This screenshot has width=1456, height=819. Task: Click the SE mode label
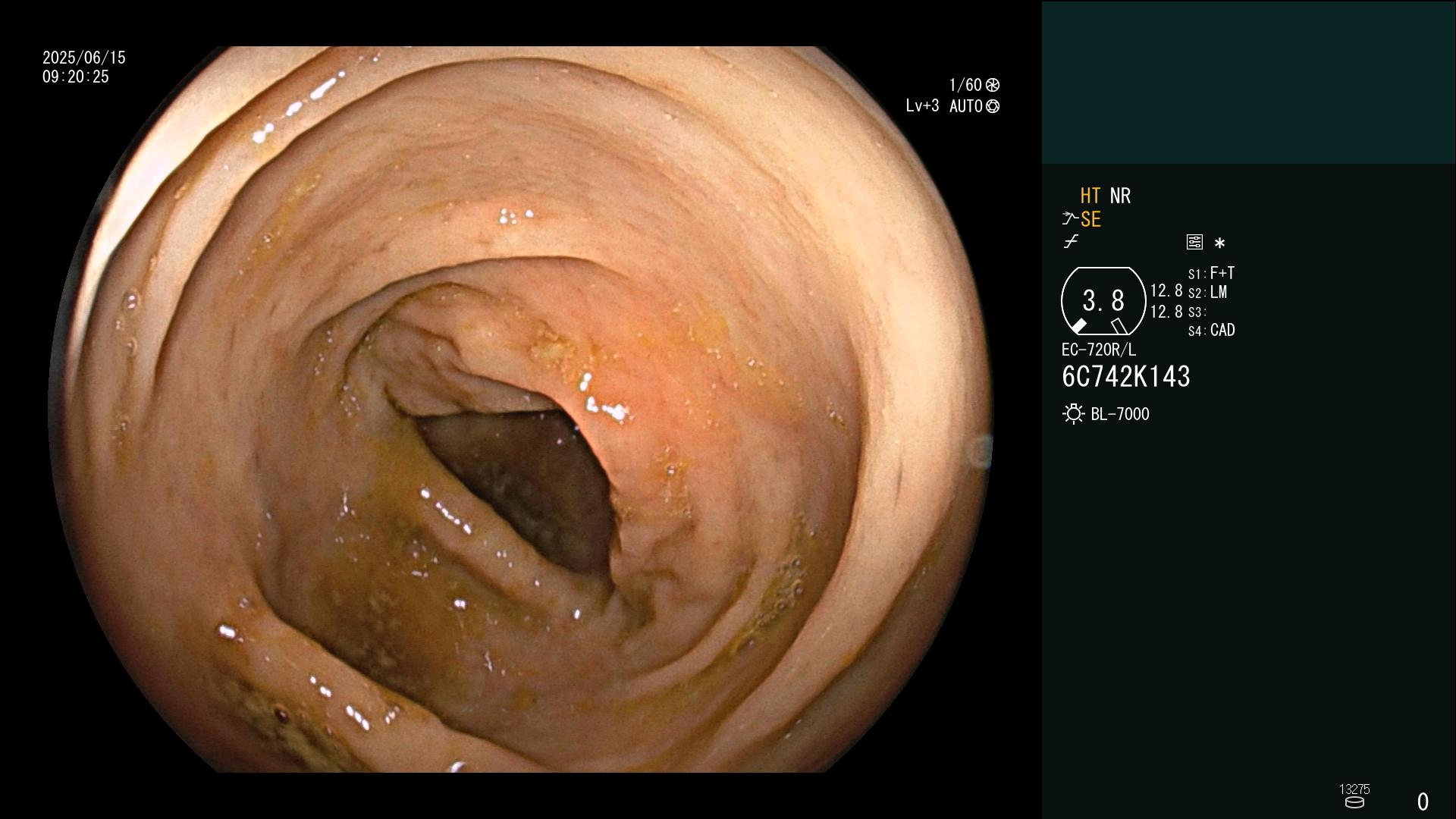point(1090,219)
